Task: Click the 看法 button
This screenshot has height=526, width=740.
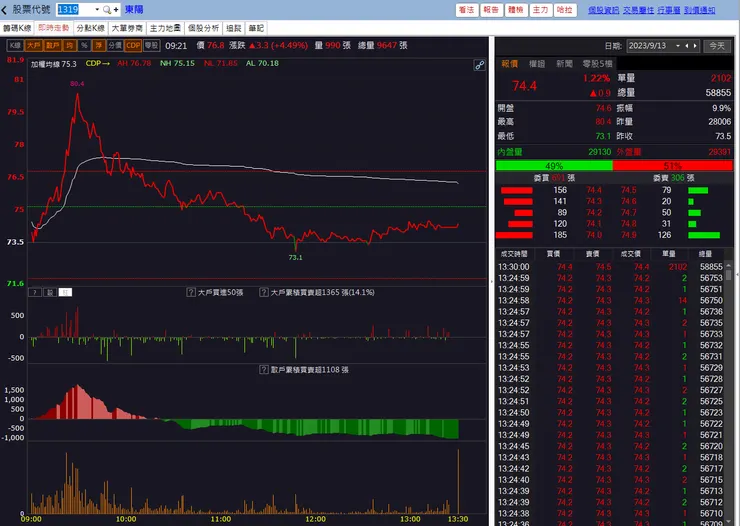Action: tap(467, 10)
